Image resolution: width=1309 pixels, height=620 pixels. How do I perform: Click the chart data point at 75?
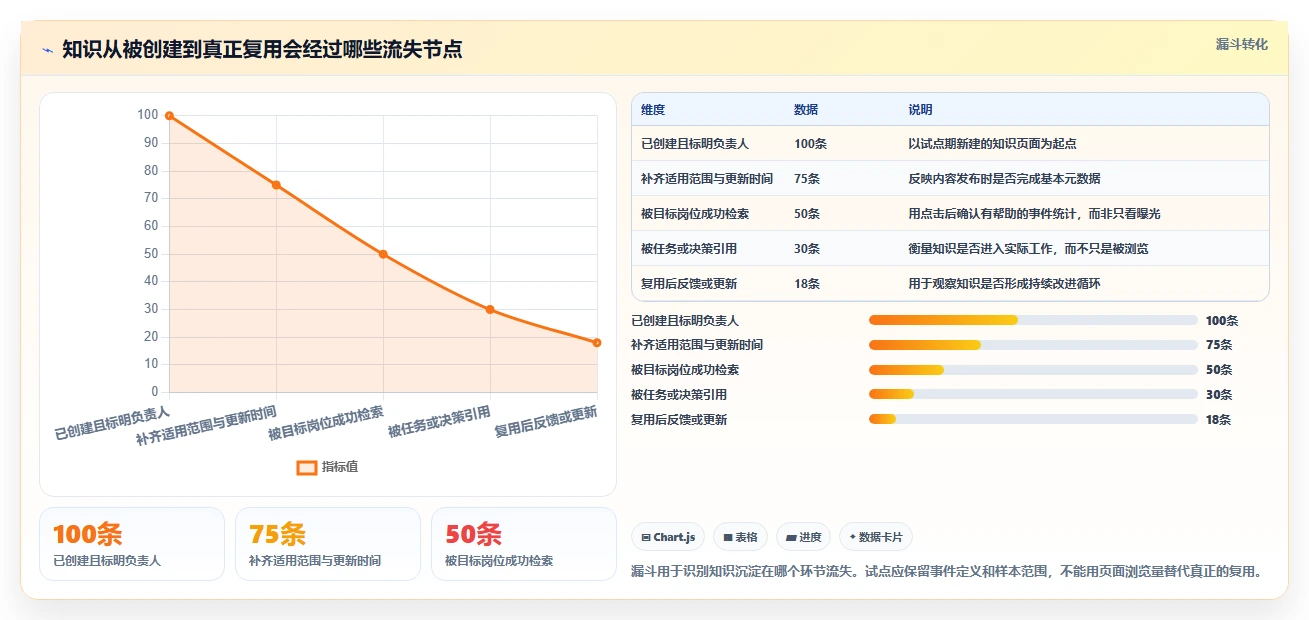[276, 185]
